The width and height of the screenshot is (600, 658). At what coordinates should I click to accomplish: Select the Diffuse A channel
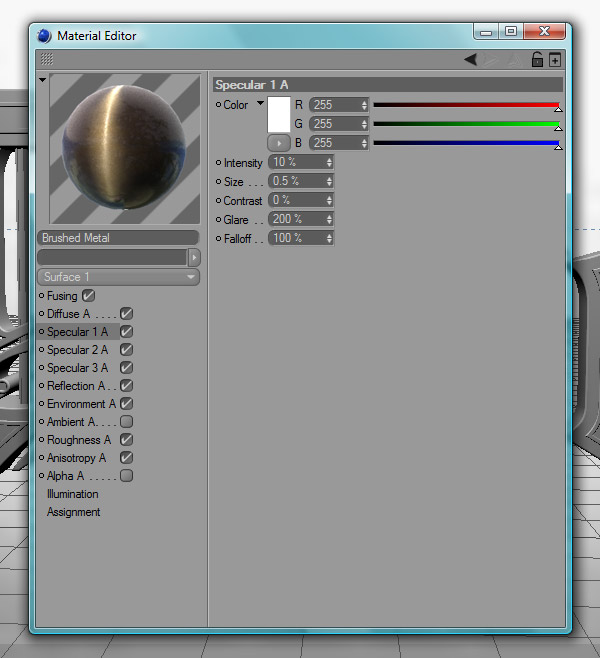pyautogui.click(x=68, y=313)
